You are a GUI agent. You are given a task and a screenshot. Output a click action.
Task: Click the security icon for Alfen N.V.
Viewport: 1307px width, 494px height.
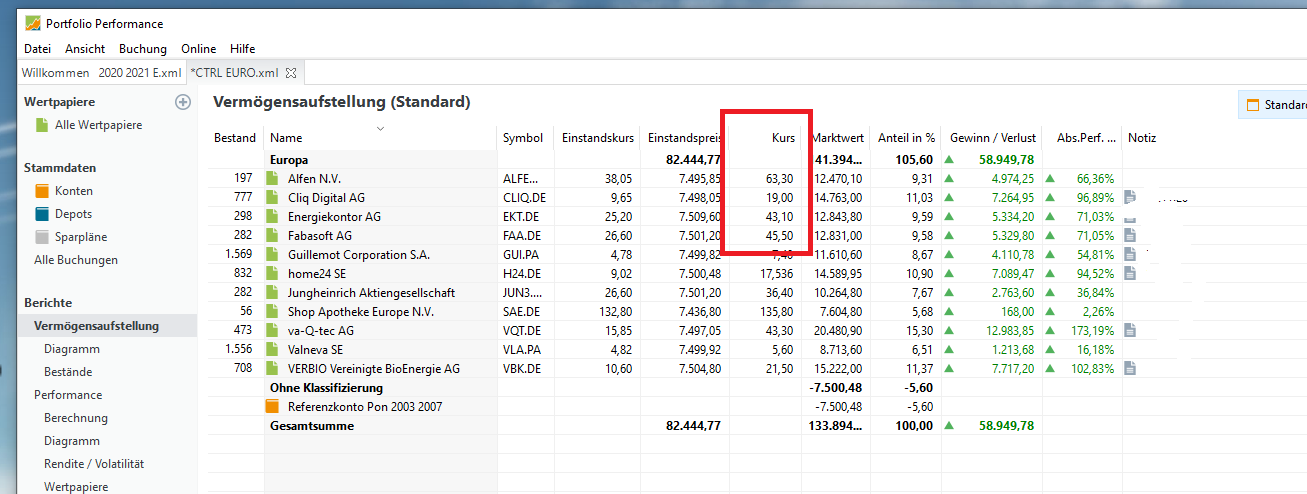(272, 178)
